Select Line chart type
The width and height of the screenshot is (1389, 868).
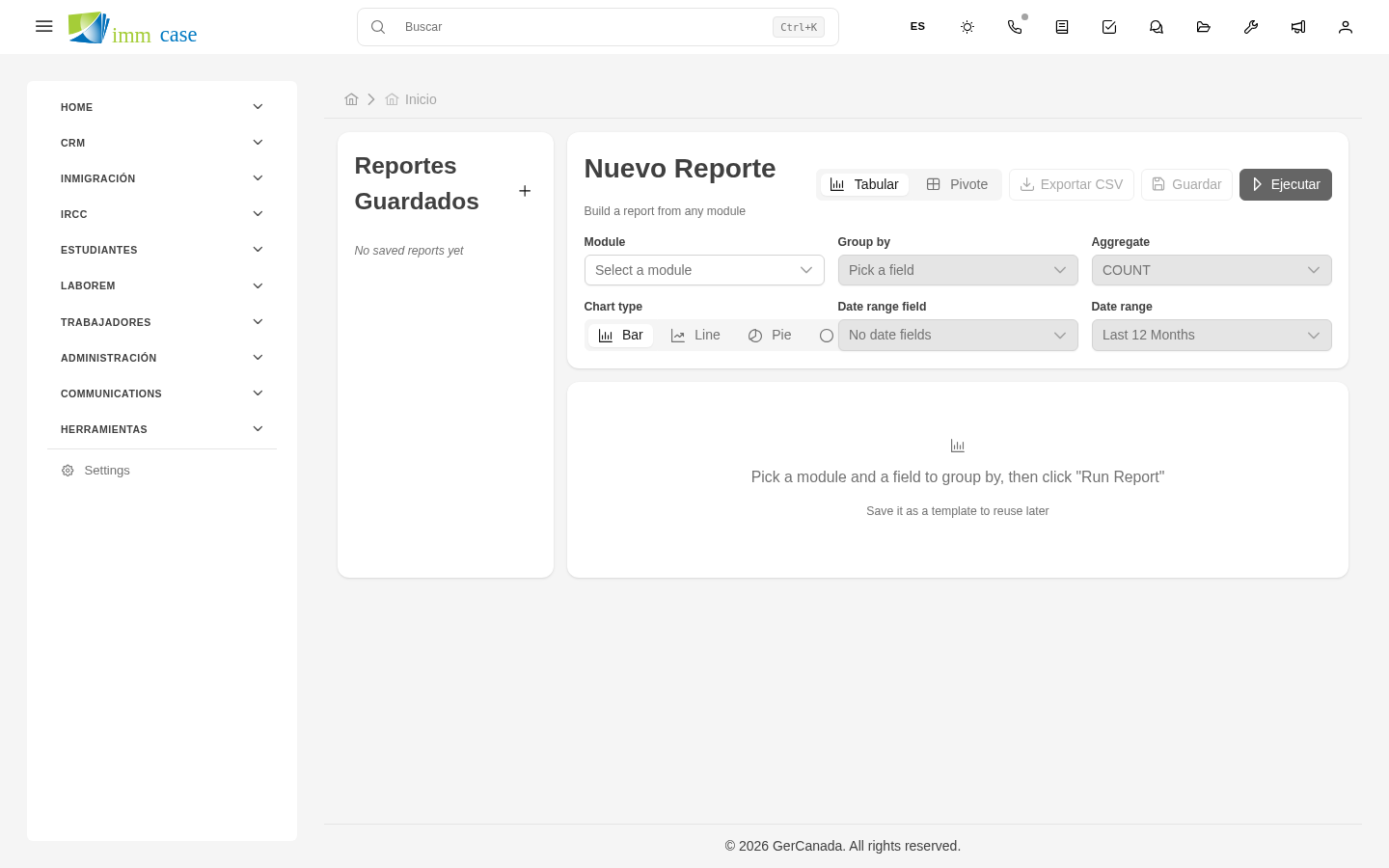click(695, 335)
